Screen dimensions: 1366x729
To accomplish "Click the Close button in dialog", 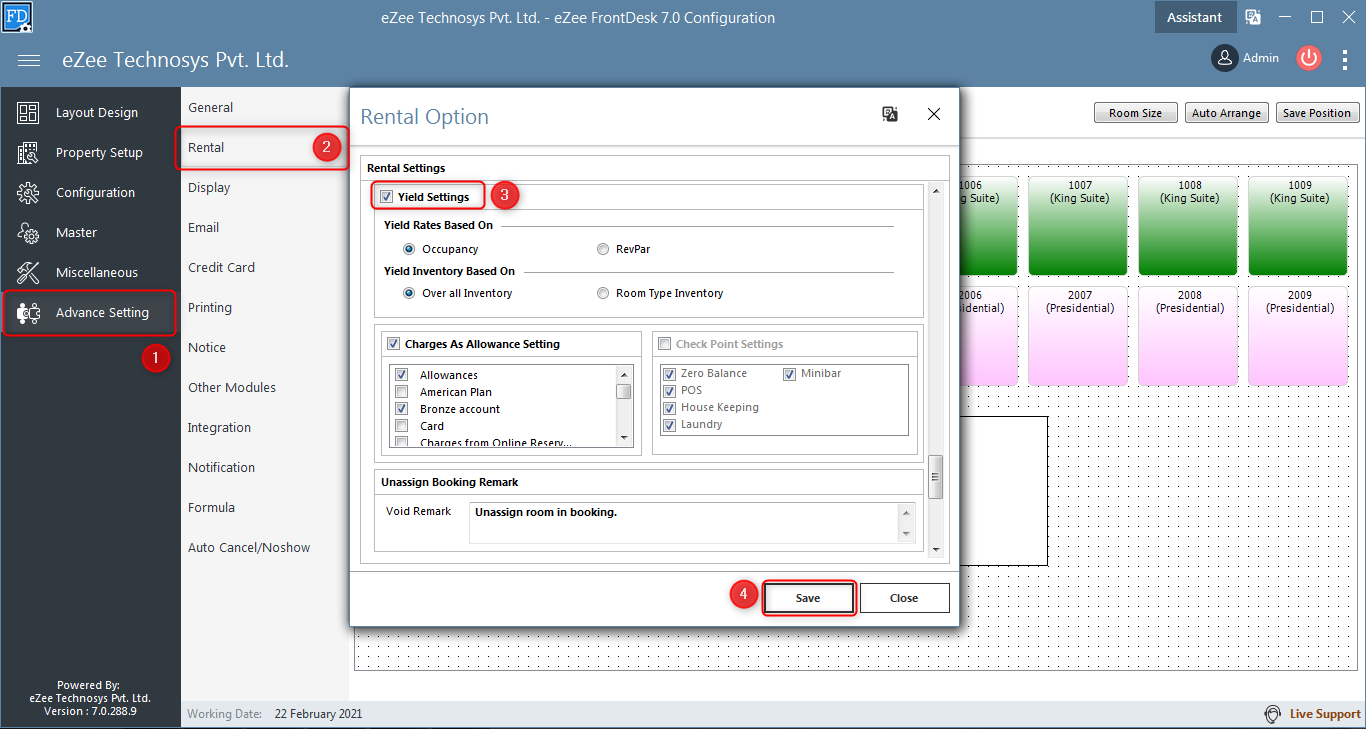I will [x=904, y=598].
